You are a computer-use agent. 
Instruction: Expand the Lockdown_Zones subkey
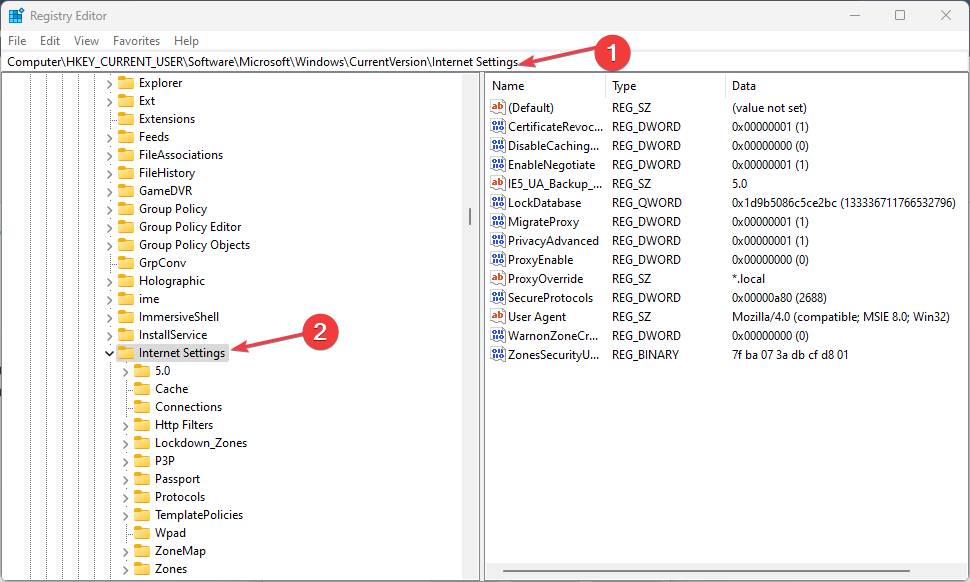[x=126, y=443]
